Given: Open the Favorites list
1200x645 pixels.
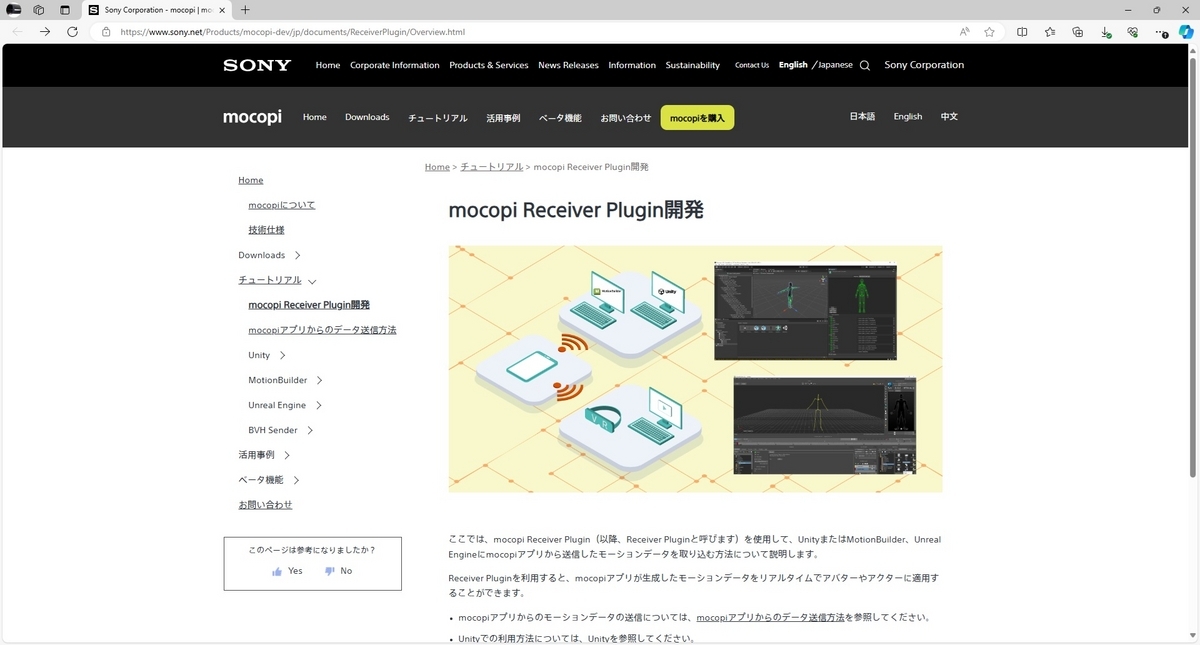Looking at the screenshot, I should (1050, 32).
